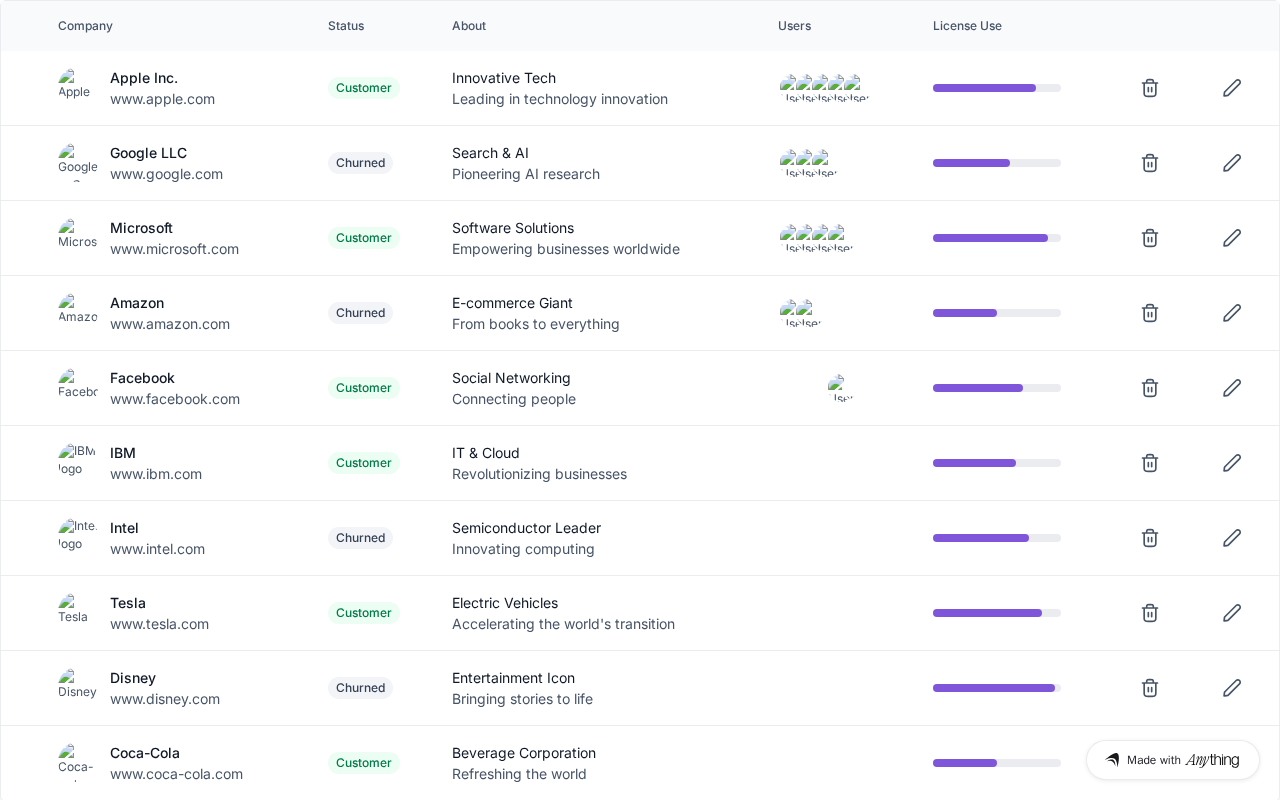Image resolution: width=1280 pixels, height=800 pixels.
Task: Edit the Google LLC entry
Action: click(1232, 163)
